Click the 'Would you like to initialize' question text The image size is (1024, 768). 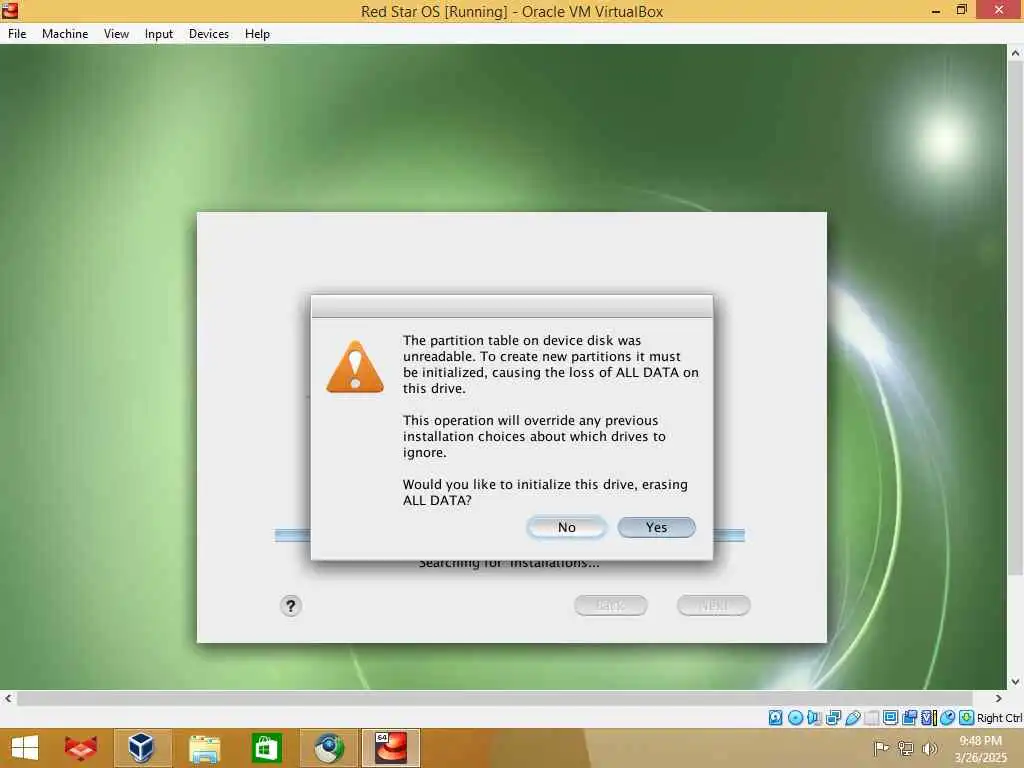(545, 492)
